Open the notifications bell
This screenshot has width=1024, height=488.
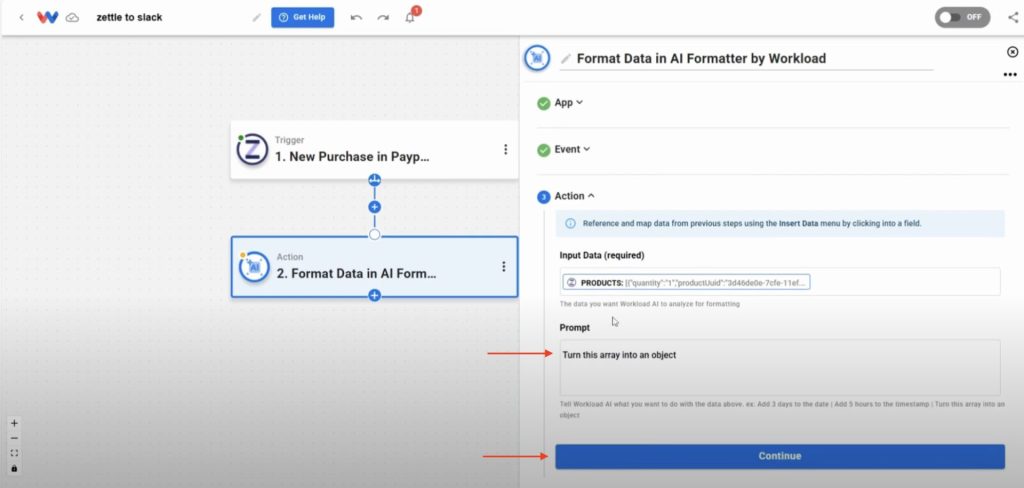[410, 18]
